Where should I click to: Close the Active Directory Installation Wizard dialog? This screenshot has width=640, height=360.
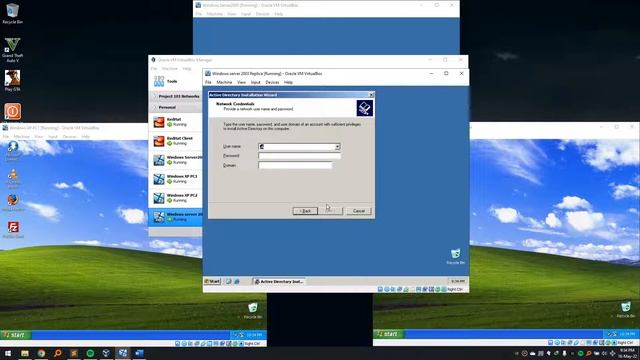(371, 95)
